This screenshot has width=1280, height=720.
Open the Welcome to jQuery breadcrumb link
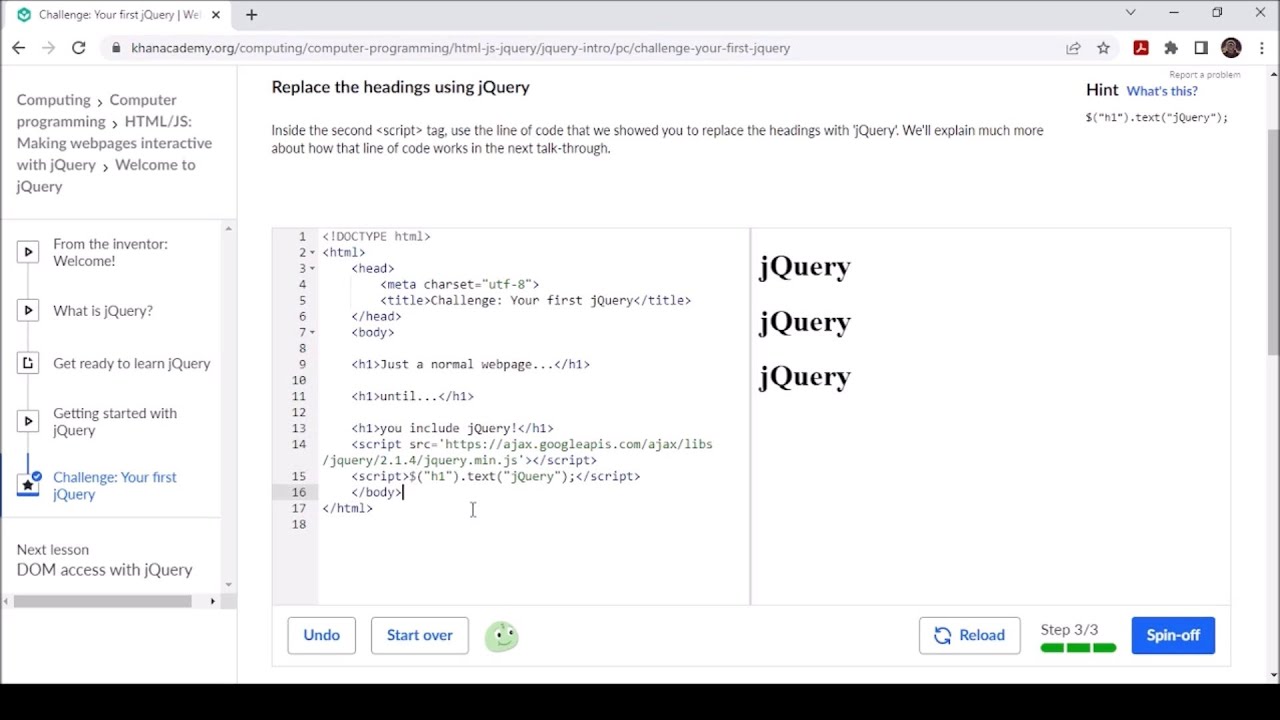(x=105, y=175)
